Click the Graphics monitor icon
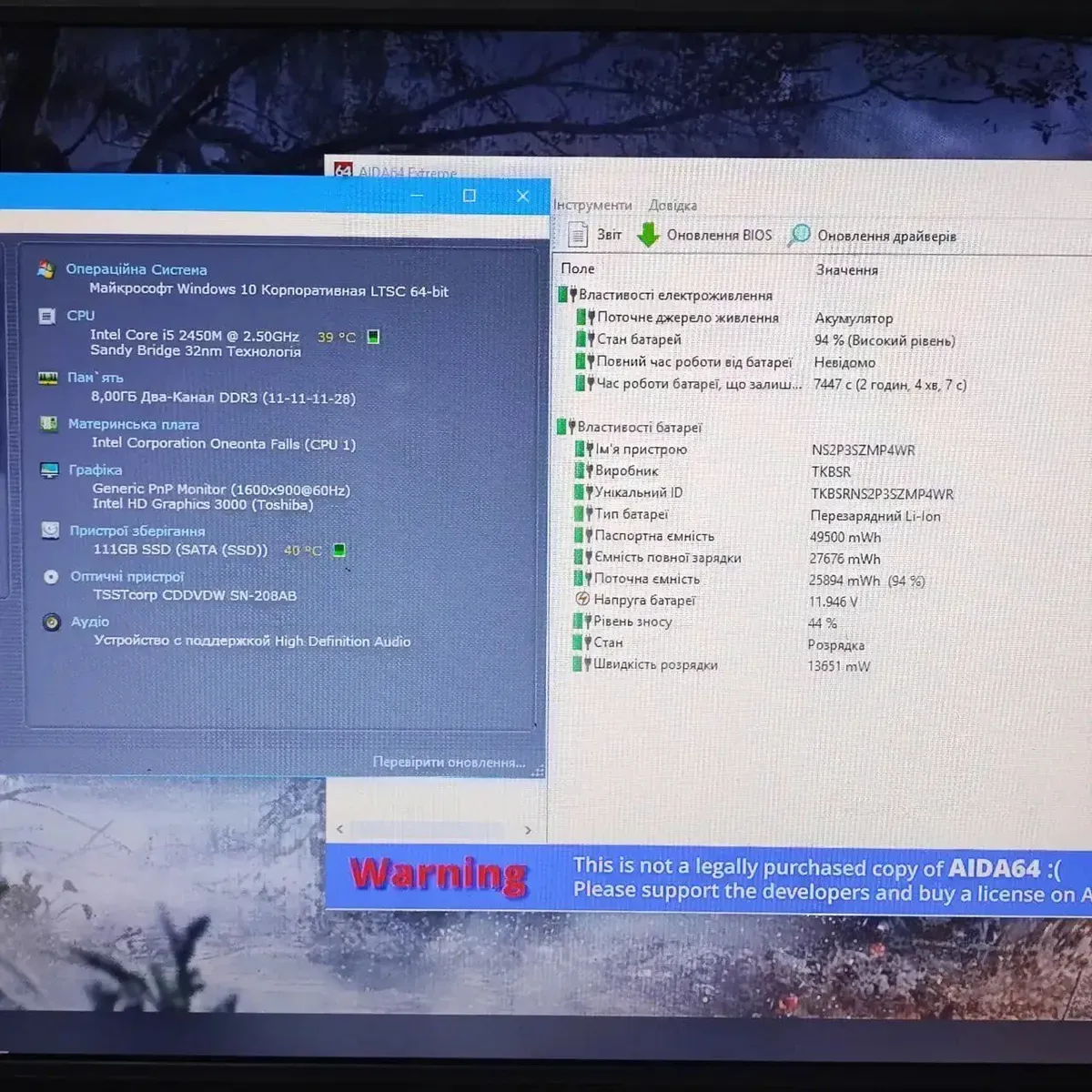 50,470
